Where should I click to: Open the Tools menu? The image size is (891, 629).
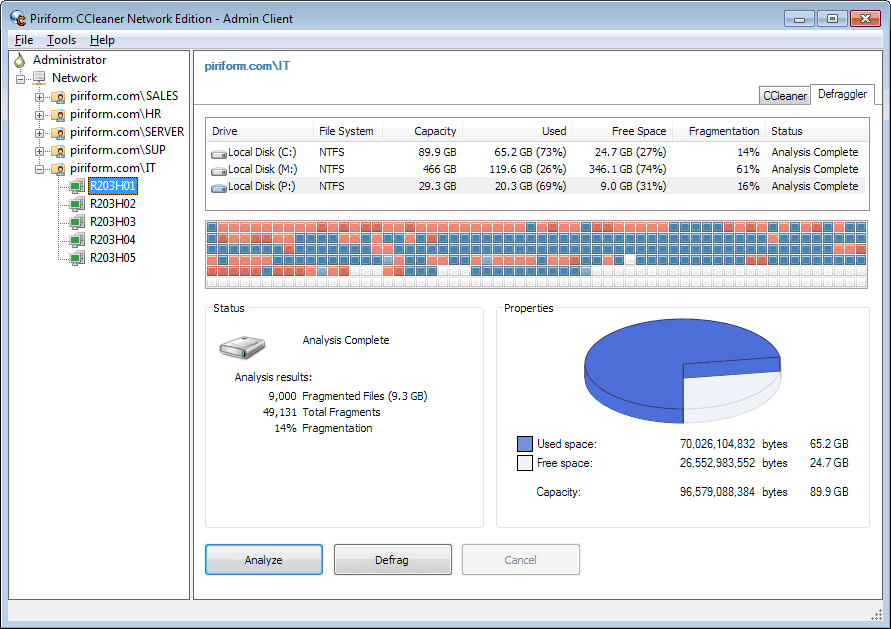61,40
